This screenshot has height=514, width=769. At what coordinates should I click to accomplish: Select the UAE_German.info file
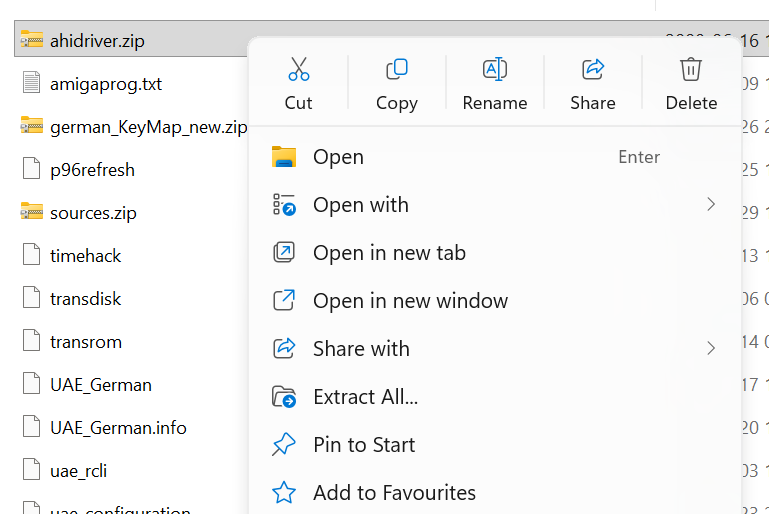118,427
